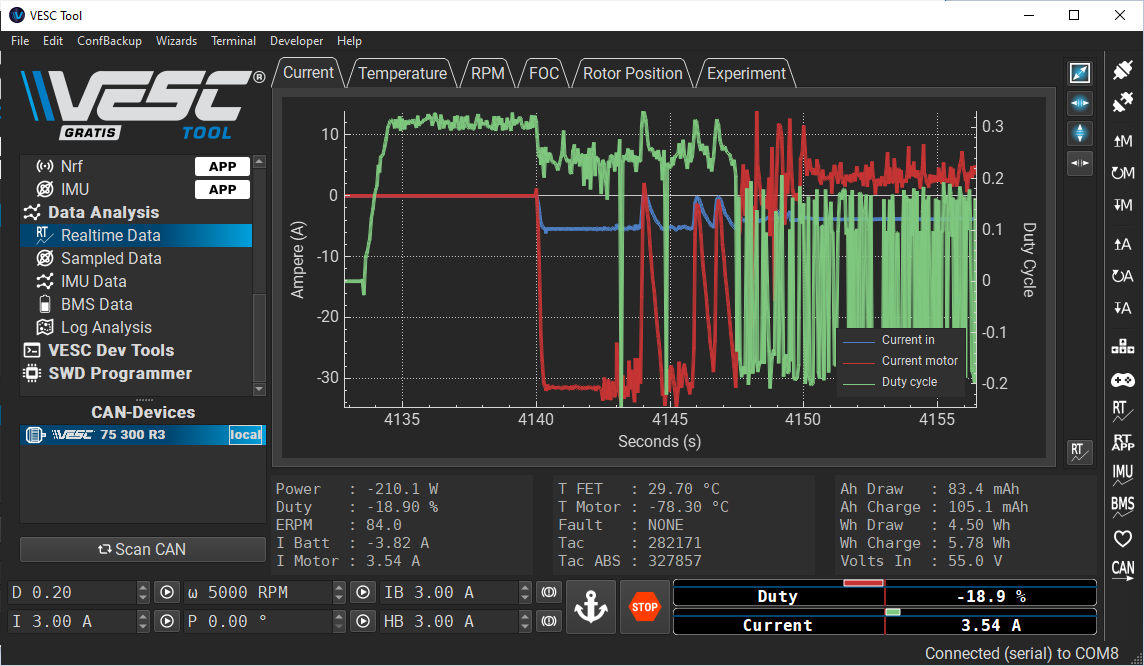Switch to the FOC tab

coord(544,74)
